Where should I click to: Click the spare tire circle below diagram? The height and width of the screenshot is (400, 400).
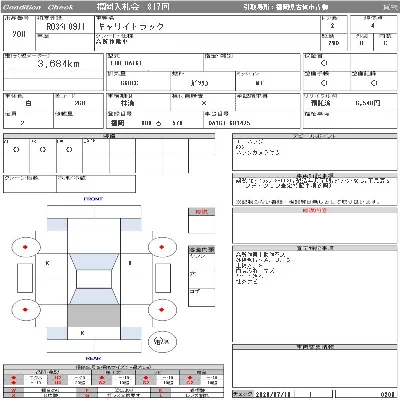(162, 341)
